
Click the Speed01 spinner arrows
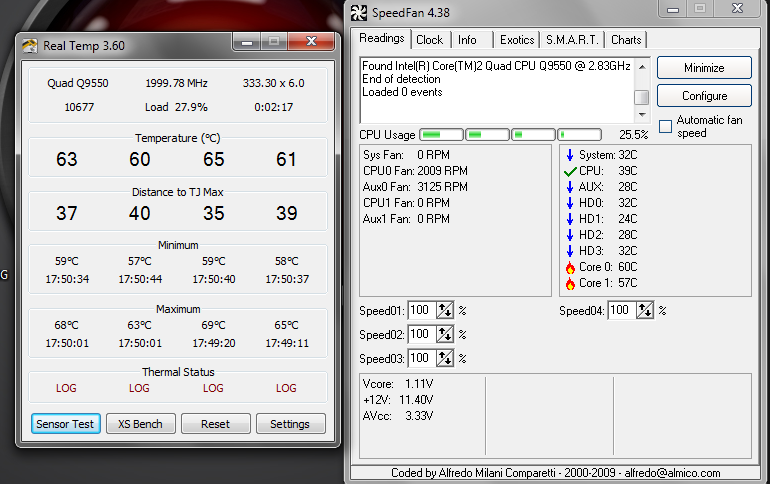coord(445,310)
